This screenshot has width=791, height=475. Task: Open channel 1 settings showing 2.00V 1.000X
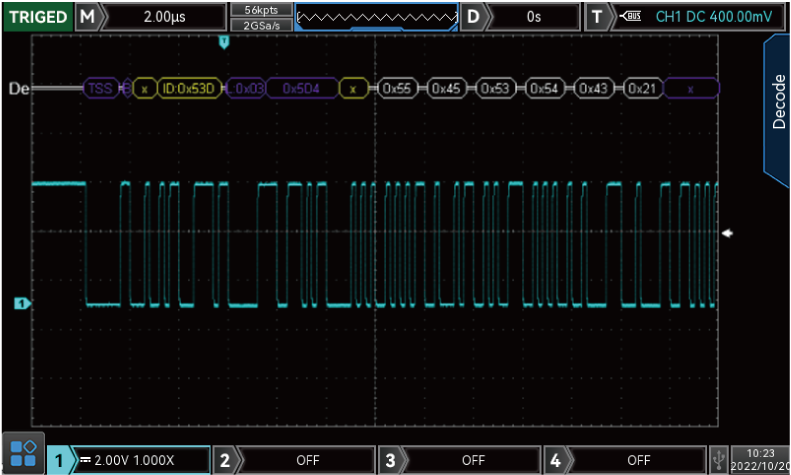pos(143,460)
